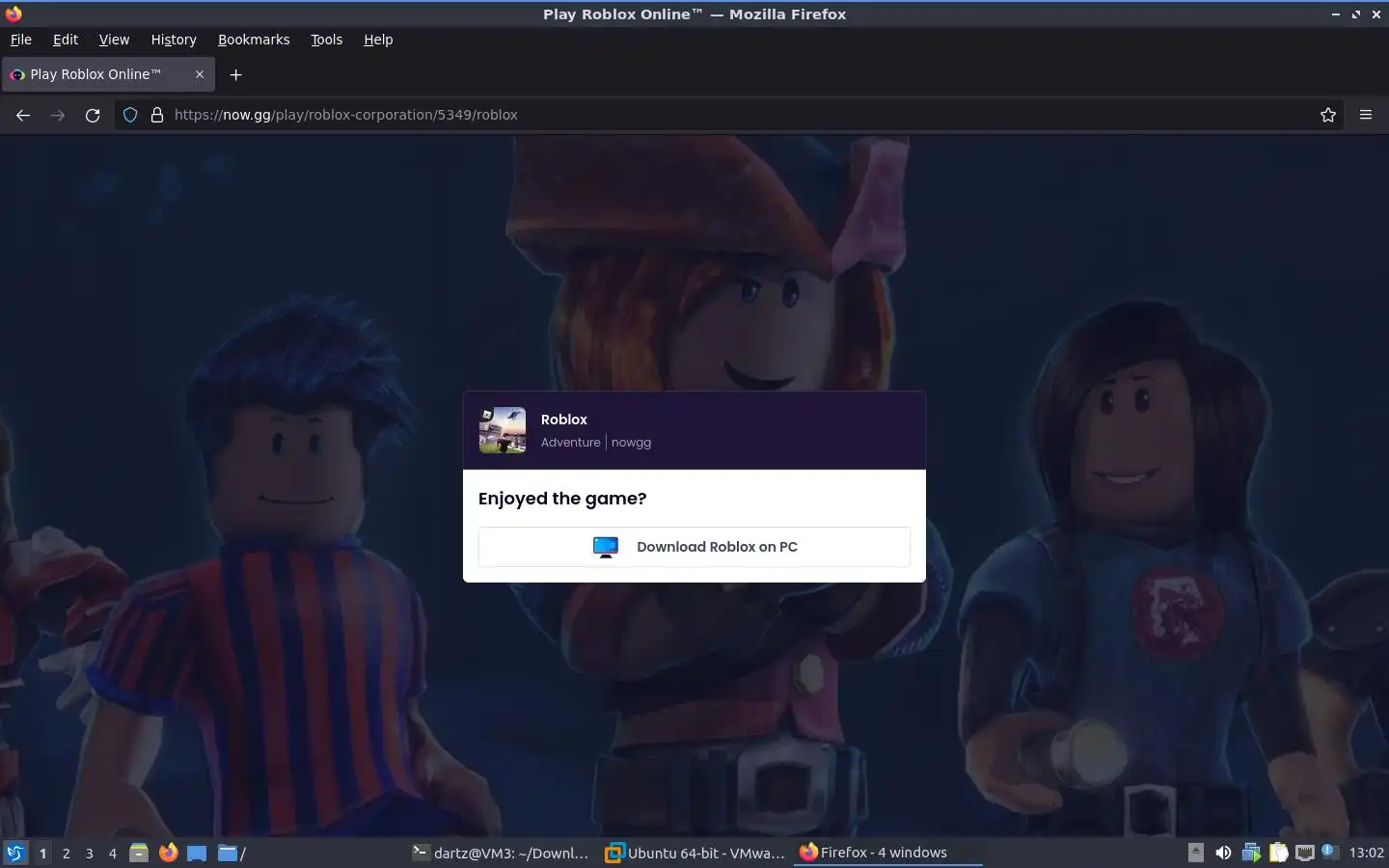Click the update notifier tray icon

click(x=1330, y=852)
